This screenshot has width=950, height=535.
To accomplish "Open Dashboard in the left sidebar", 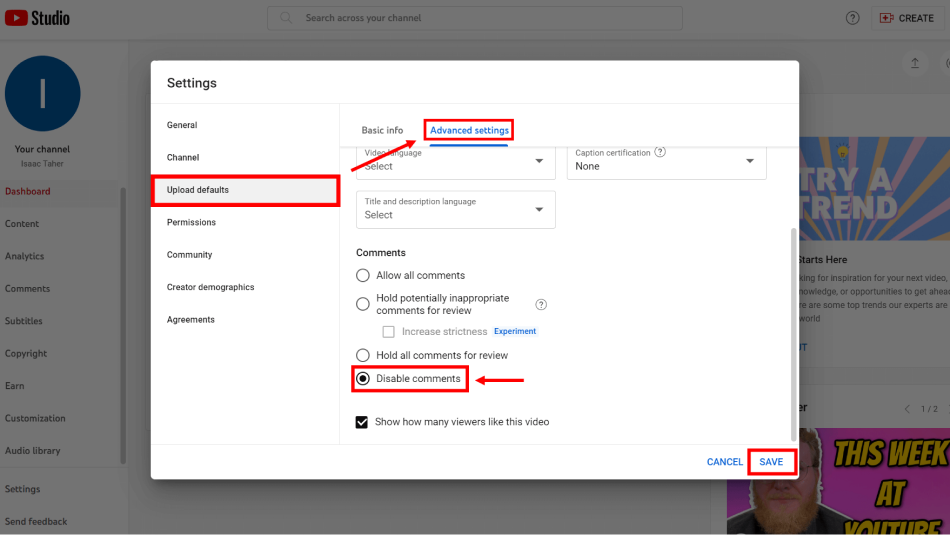I will click(x=59, y=191).
